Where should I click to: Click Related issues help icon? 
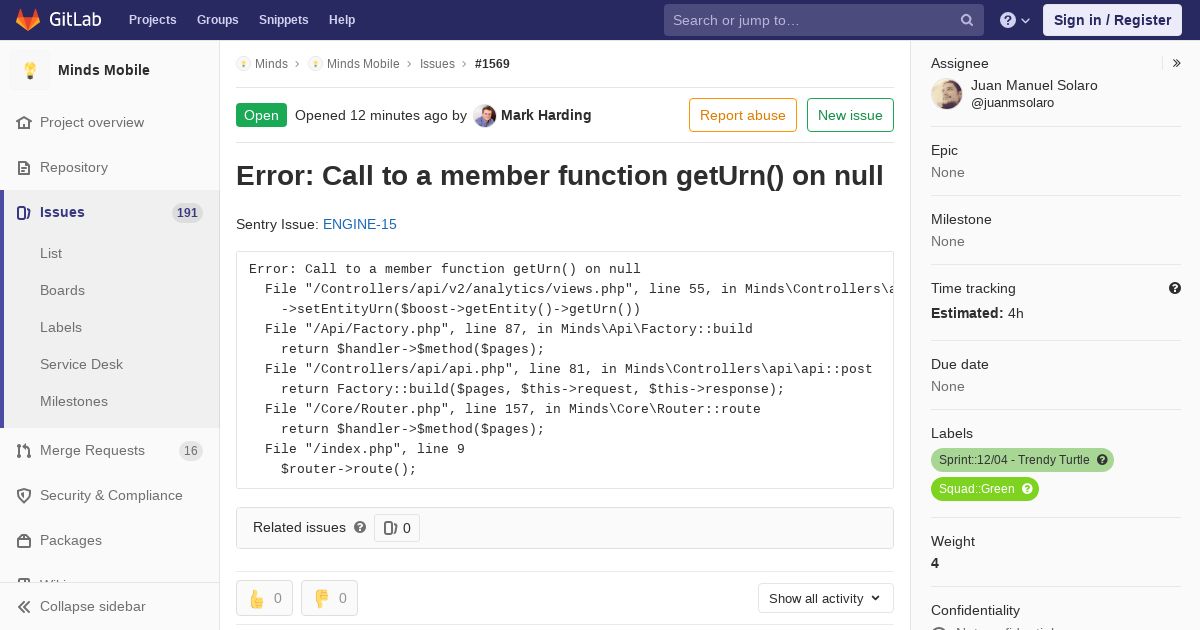click(360, 527)
